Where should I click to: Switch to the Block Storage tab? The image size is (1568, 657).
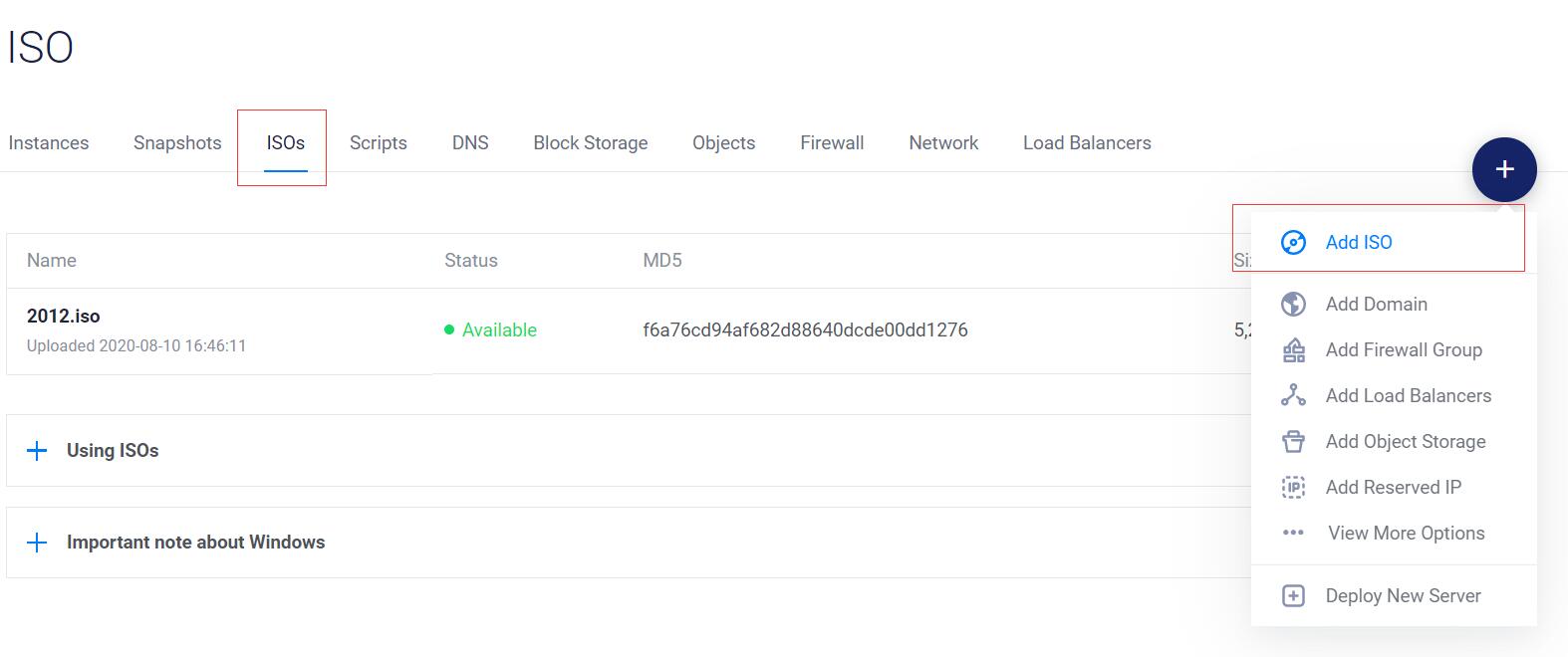coord(591,142)
